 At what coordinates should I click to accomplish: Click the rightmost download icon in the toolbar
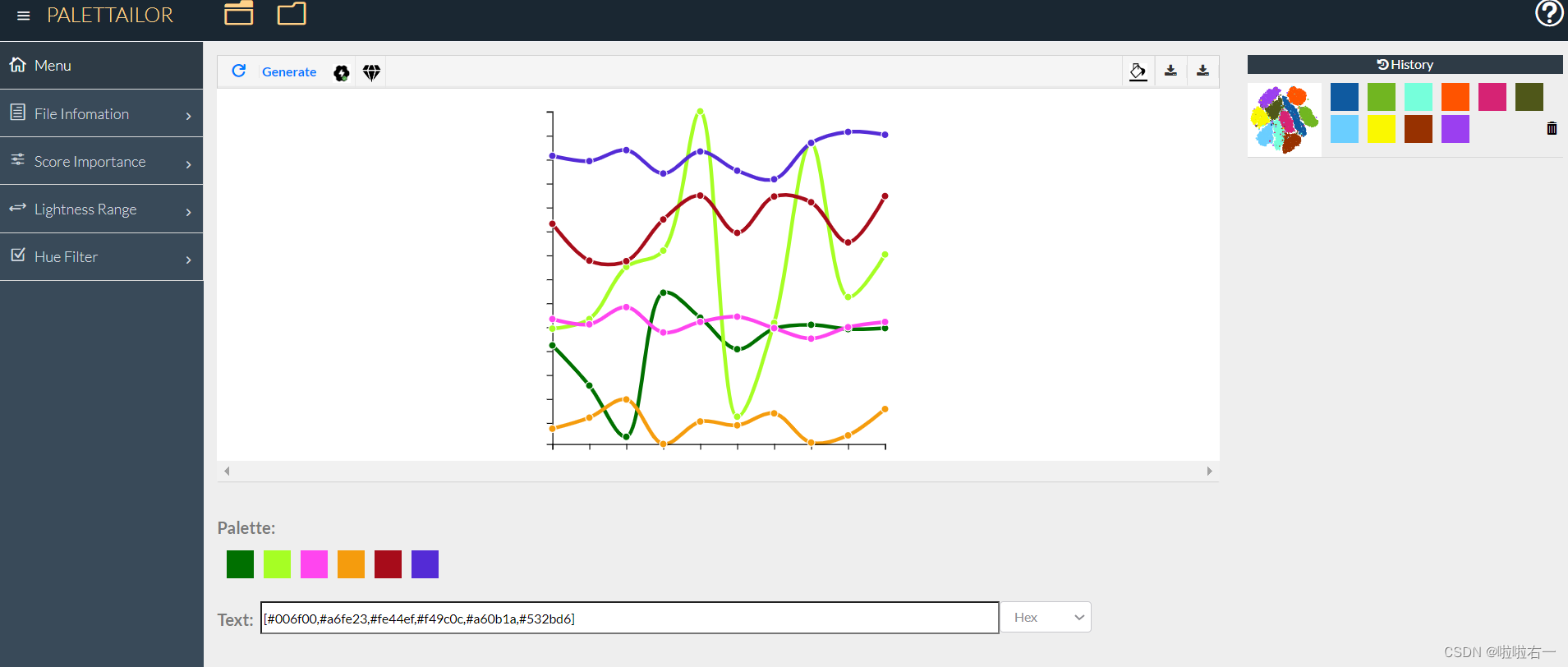(1202, 71)
